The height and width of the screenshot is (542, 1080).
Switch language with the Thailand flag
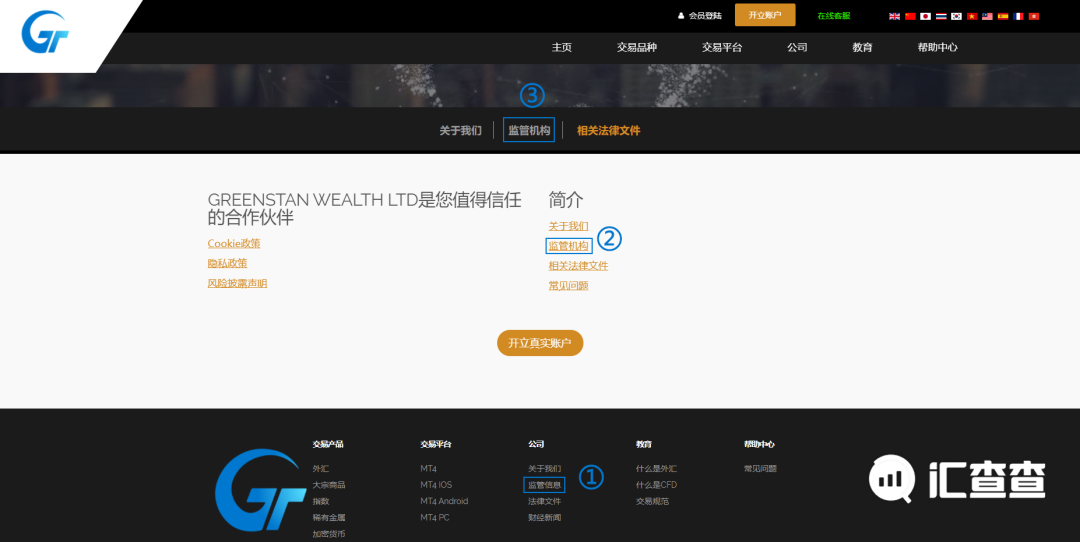pos(941,16)
